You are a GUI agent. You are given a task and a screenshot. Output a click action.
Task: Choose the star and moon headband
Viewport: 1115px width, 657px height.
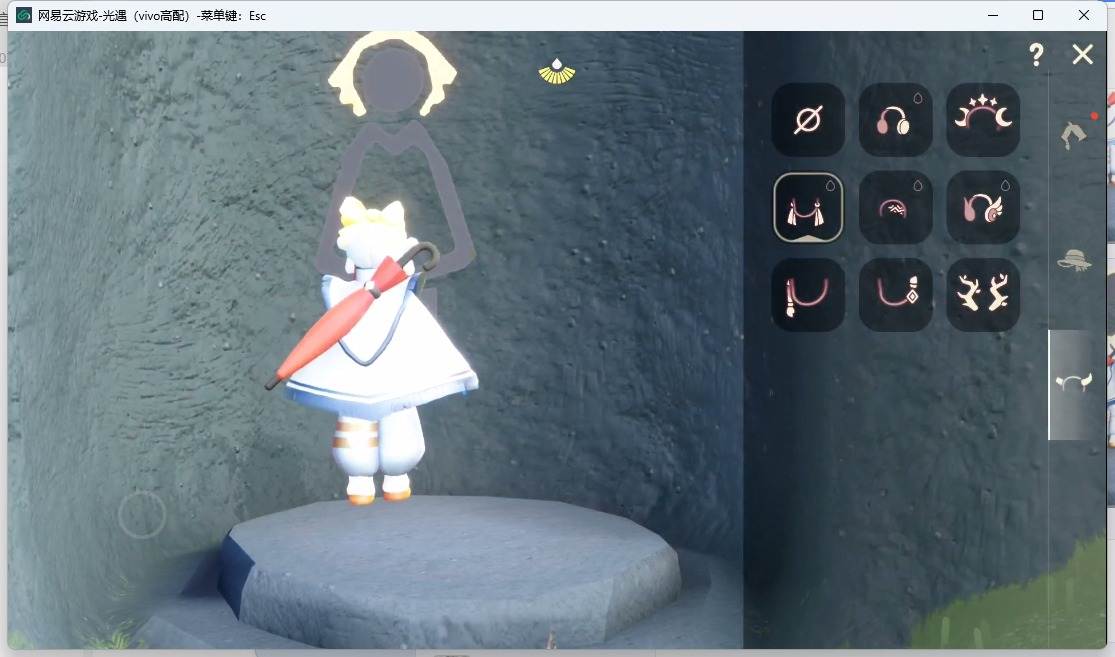coord(983,119)
